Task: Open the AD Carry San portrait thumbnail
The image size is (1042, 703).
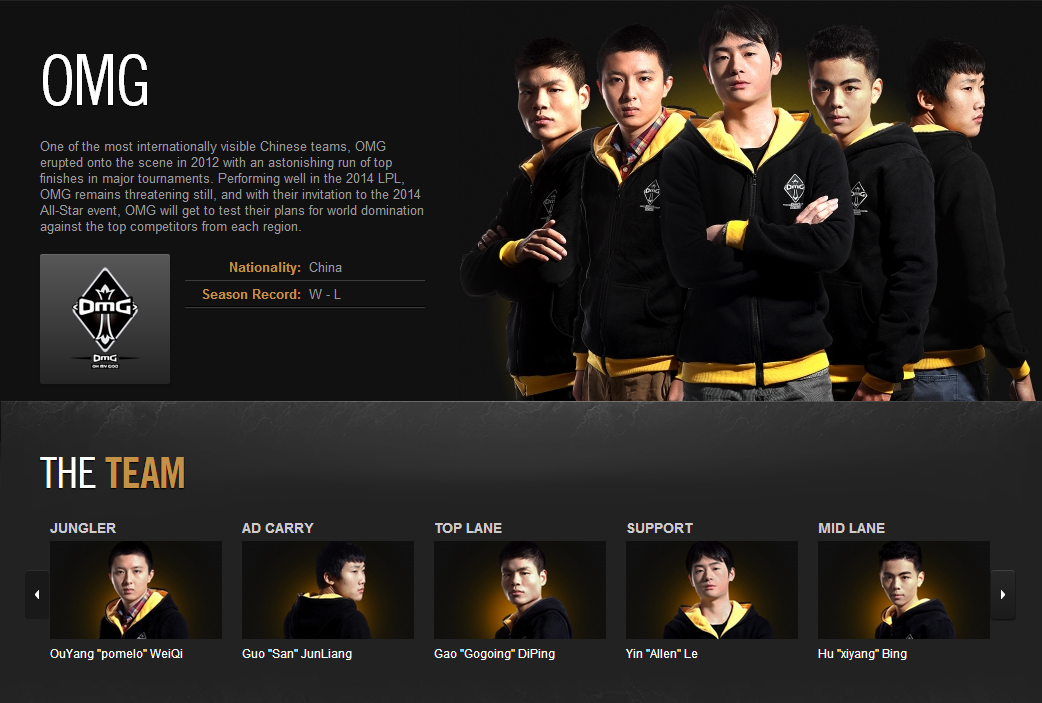Action: pyautogui.click(x=328, y=590)
